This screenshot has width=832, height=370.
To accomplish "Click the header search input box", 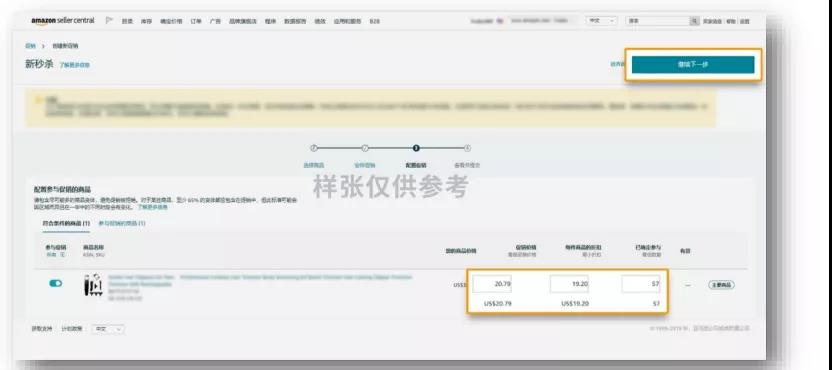I will [658, 21].
